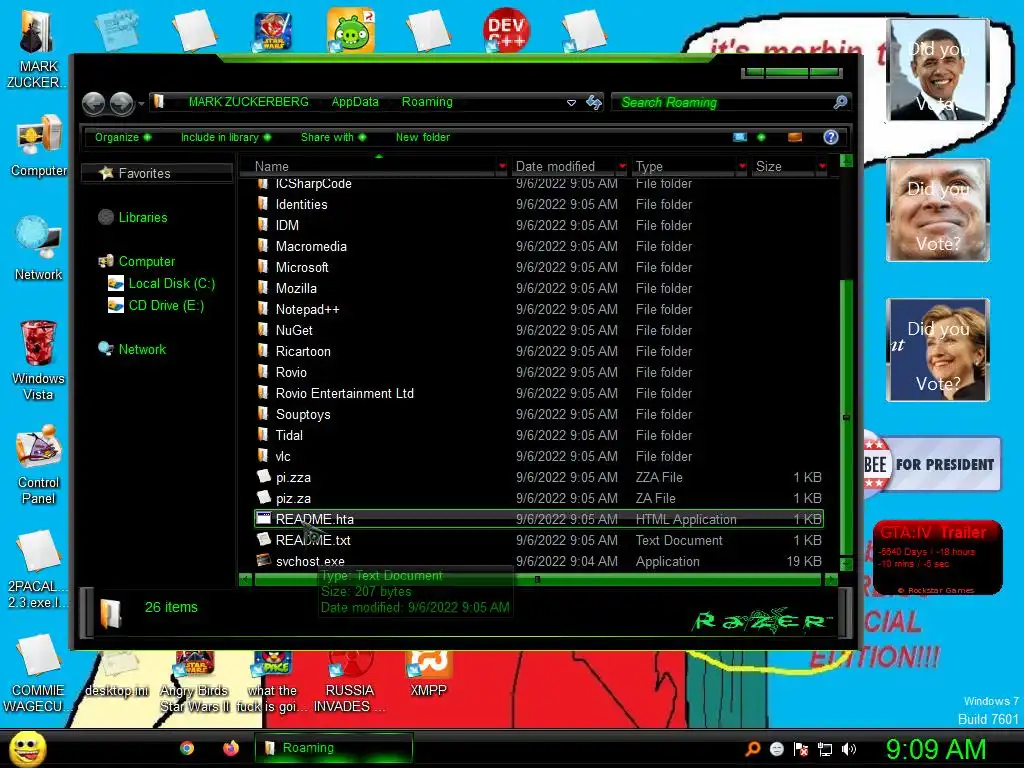
Task: Click MARK ZUCKERBERG in address breadcrumb
Action: [248, 102]
